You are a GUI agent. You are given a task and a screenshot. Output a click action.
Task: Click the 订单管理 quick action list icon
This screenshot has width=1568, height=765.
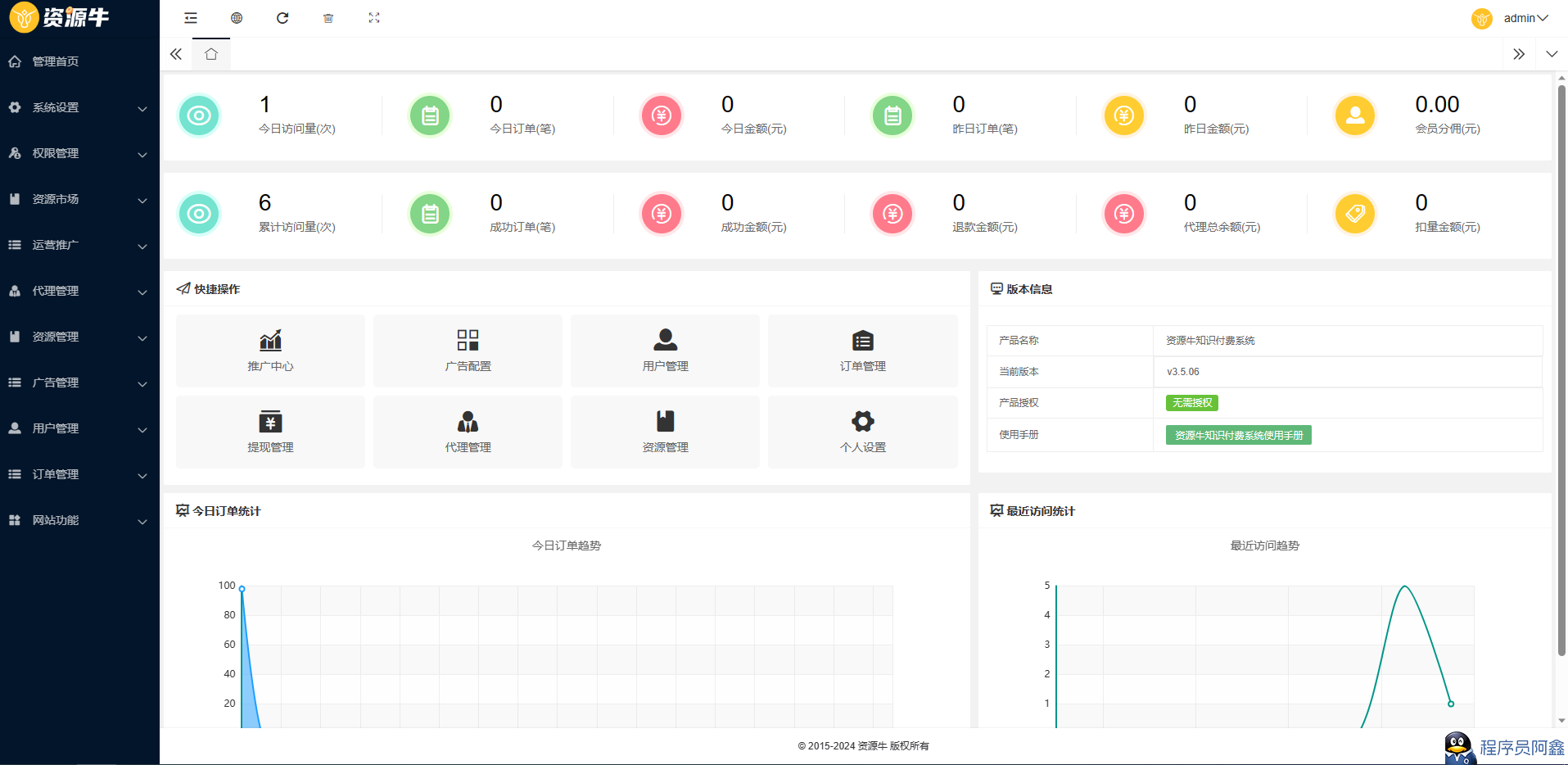[863, 340]
